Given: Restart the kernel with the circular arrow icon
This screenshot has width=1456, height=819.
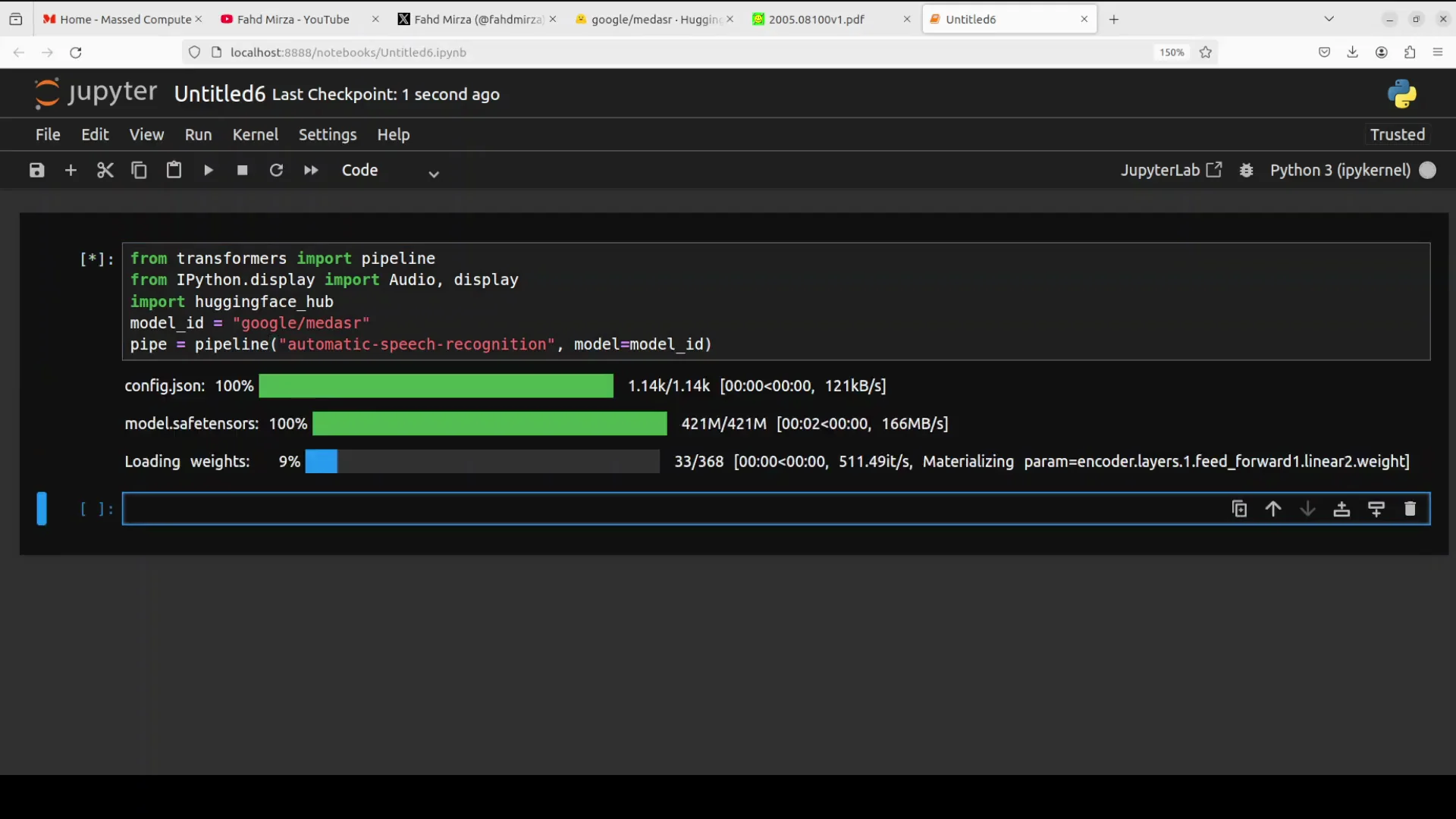Looking at the screenshot, I should [277, 170].
